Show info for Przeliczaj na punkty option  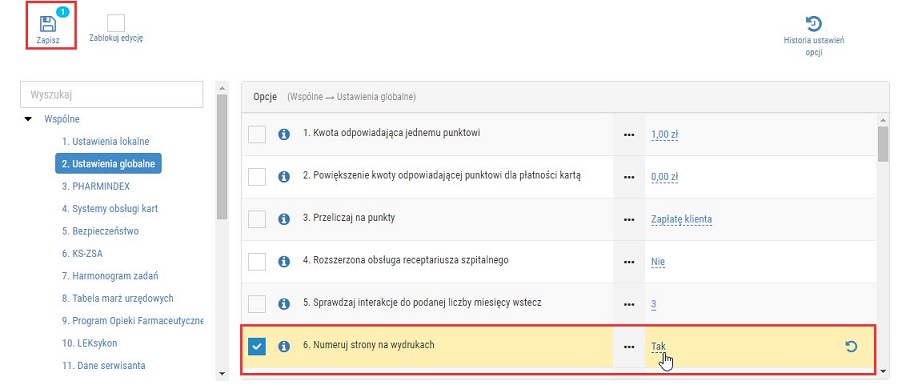[283, 219]
